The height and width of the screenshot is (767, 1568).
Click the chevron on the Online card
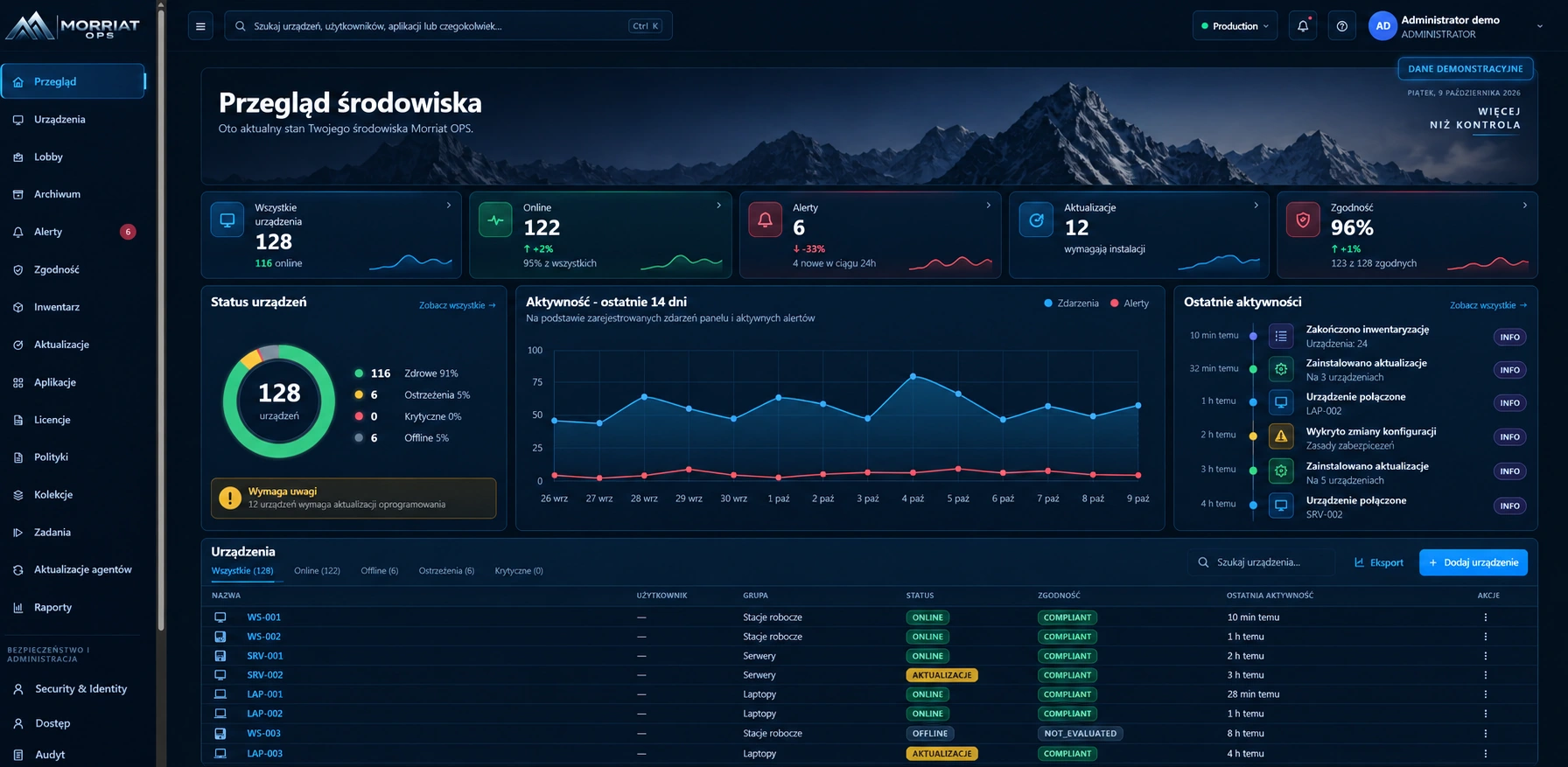pos(719,206)
